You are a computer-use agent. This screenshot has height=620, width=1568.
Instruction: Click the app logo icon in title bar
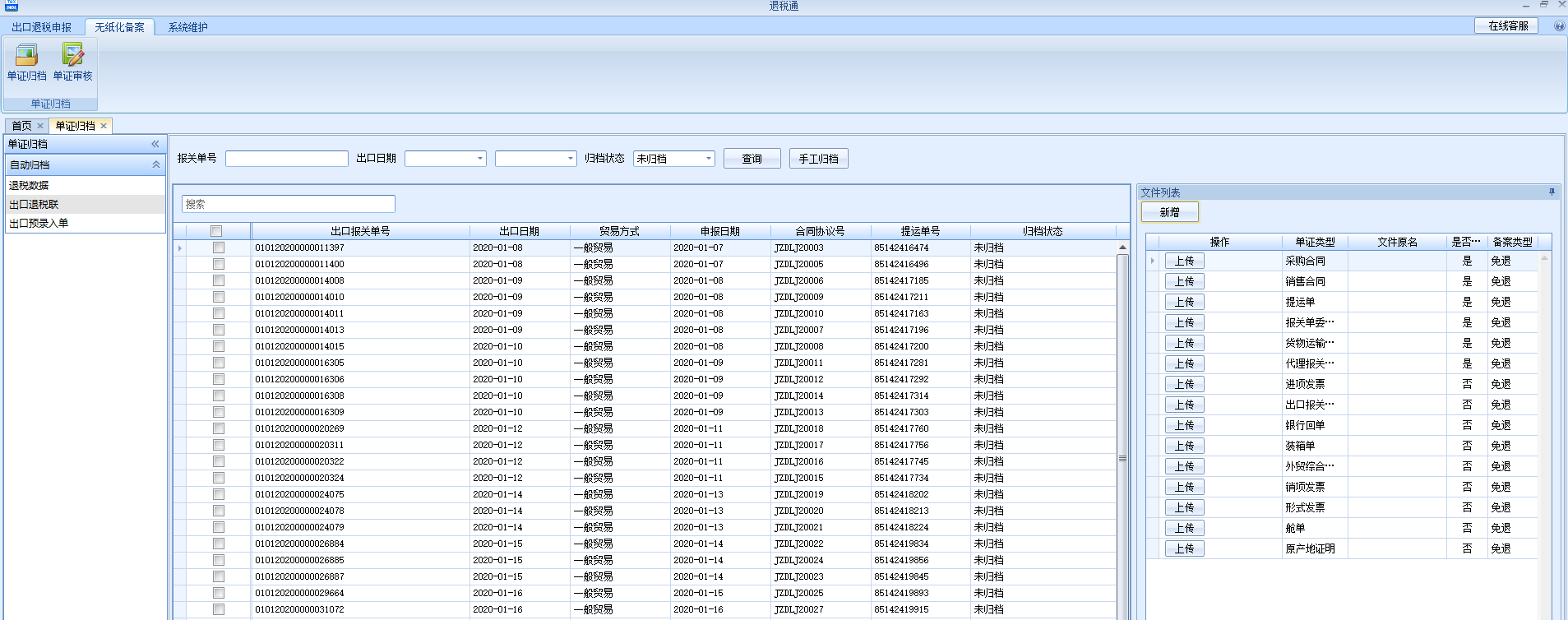click(x=11, y=6)
